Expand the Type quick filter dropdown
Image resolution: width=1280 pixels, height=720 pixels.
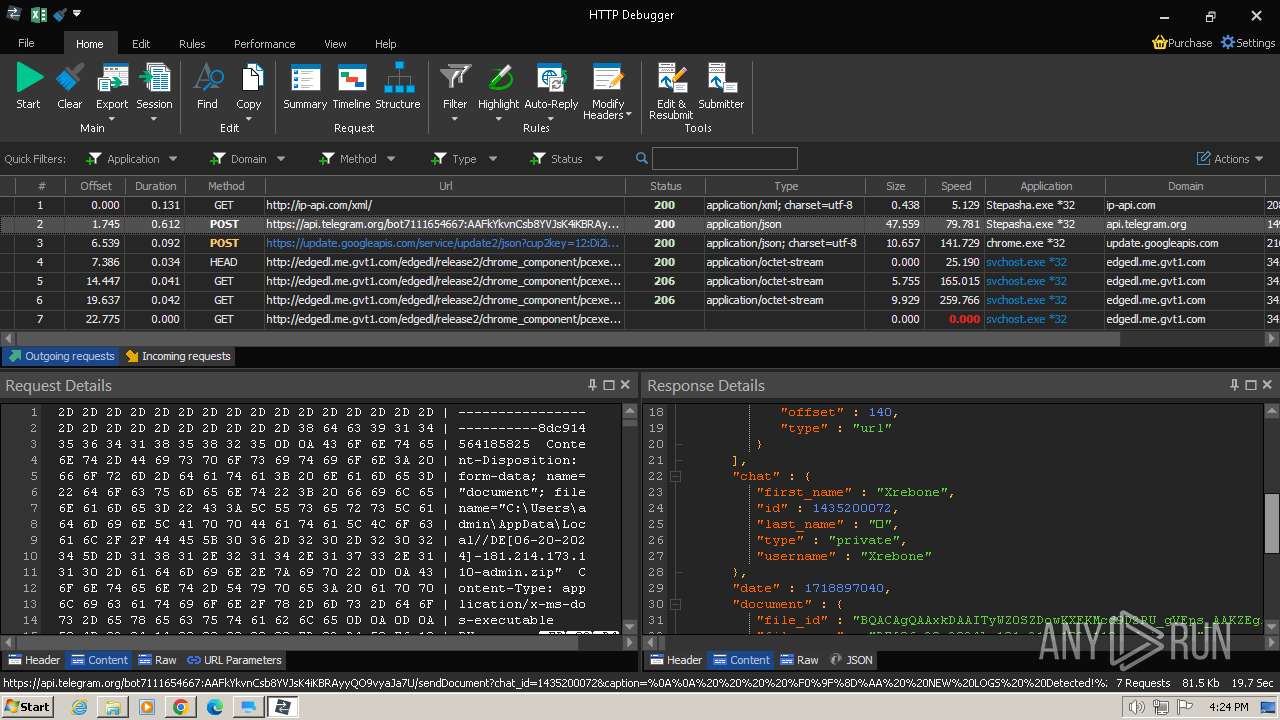point(492,159)
